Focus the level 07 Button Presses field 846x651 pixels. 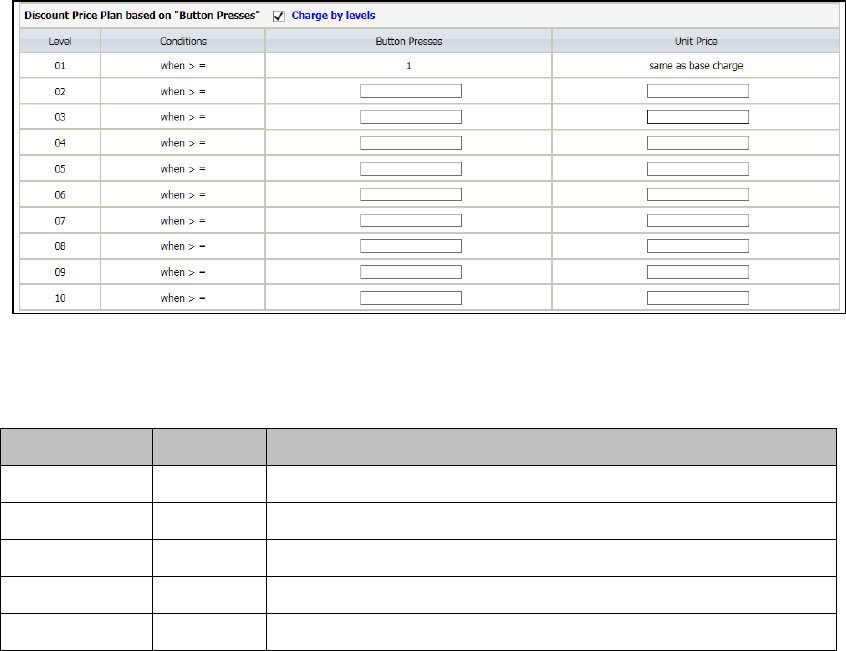click(x=411, y=221)
